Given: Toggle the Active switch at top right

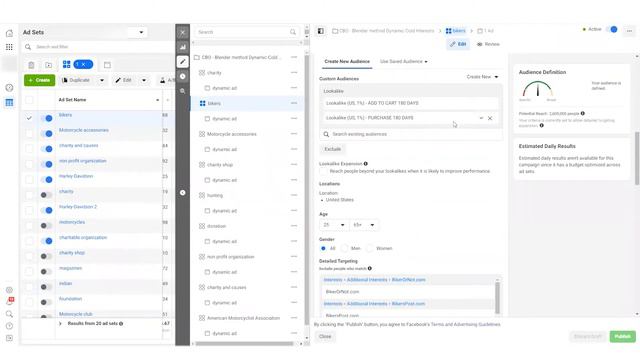Looking at the screenshot, I should [611, 29].
